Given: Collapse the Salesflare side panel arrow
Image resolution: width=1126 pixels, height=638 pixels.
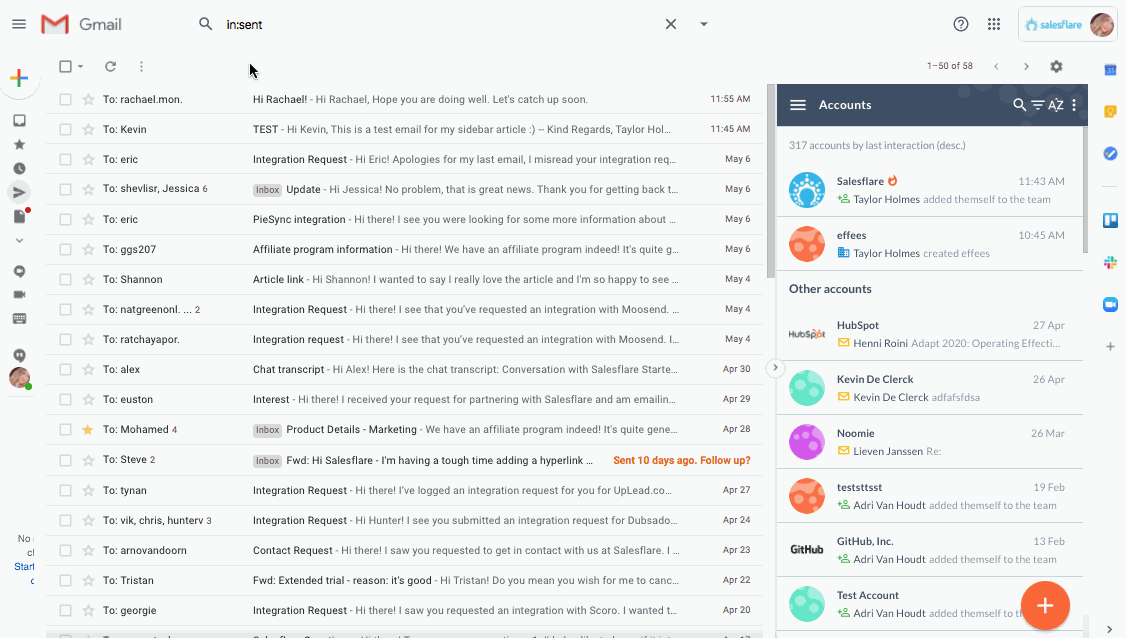Looking at the screenshot, I should [775, 368].
